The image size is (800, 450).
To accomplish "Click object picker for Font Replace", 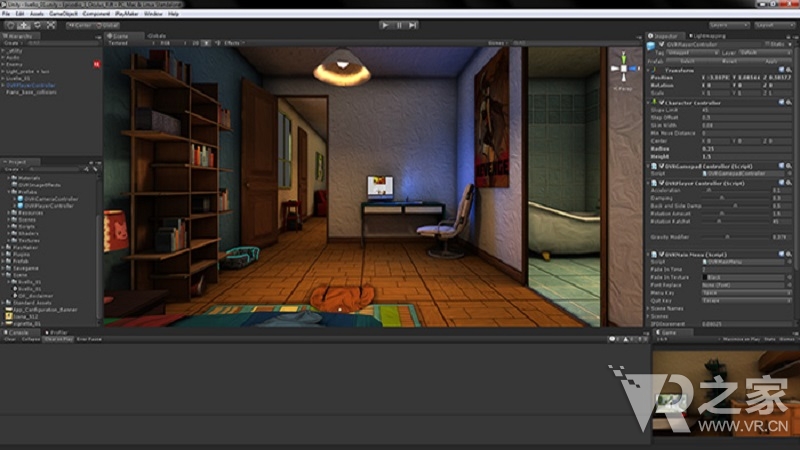I will [789, 285].
